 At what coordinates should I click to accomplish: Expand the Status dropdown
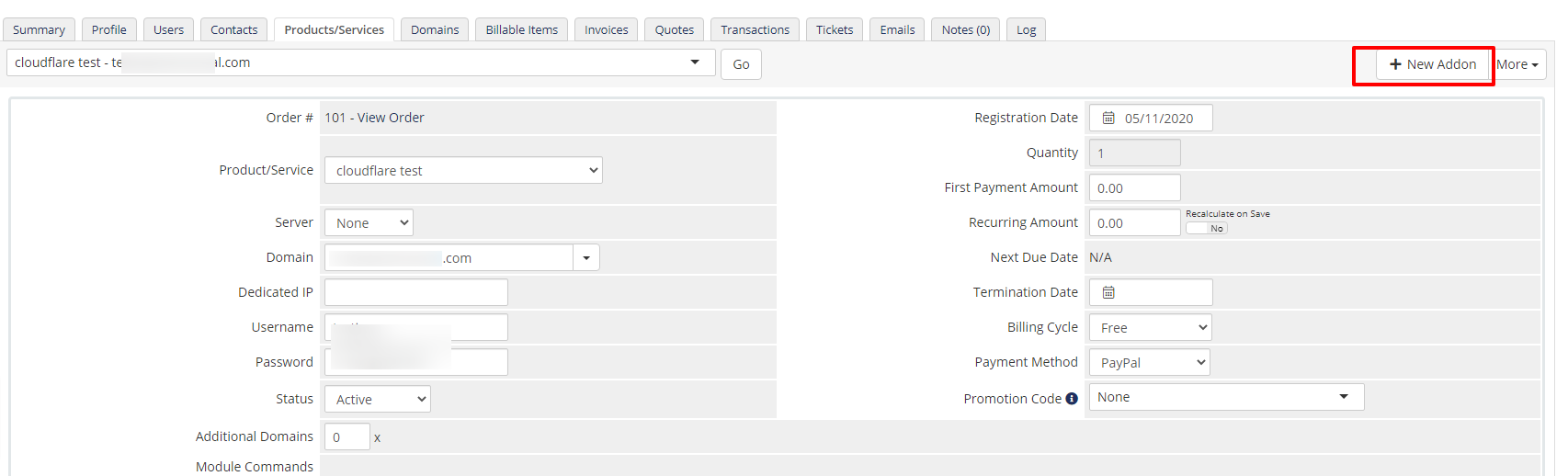click(377, 400)
